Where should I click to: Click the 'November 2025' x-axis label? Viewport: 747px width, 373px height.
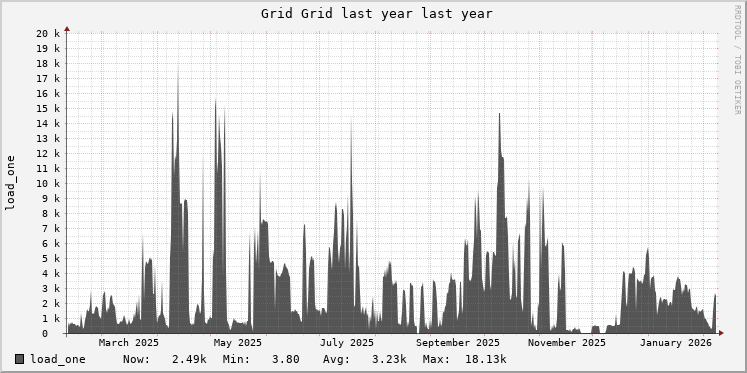[x=567, y=343]
